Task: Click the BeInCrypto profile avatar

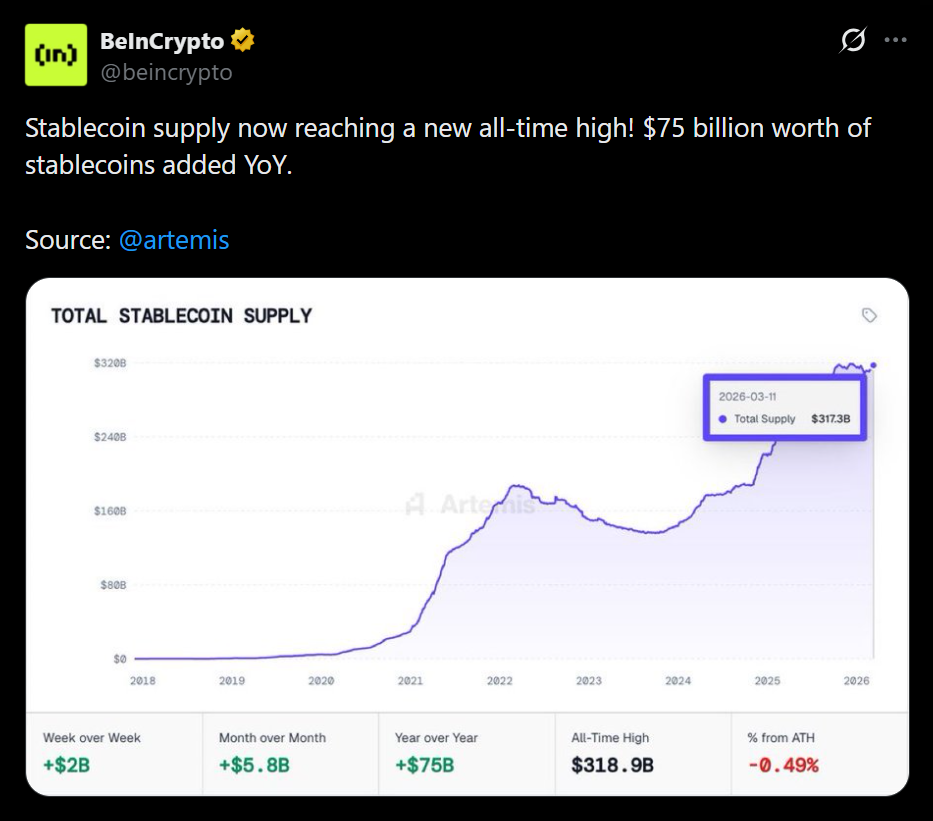Action: pos(56,55)
